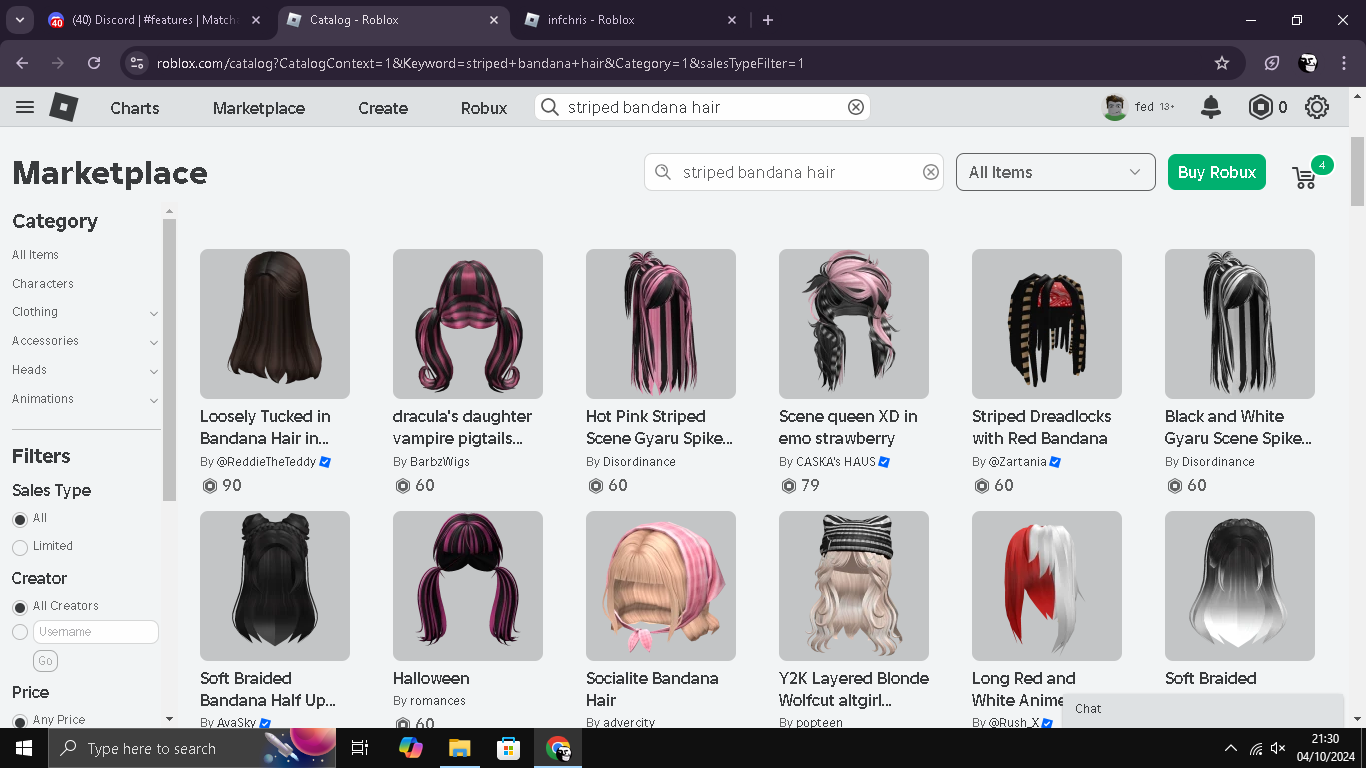1366x768 pixels.
Task: Open Marketplace in the Roblox navbar
Action: 259,108
